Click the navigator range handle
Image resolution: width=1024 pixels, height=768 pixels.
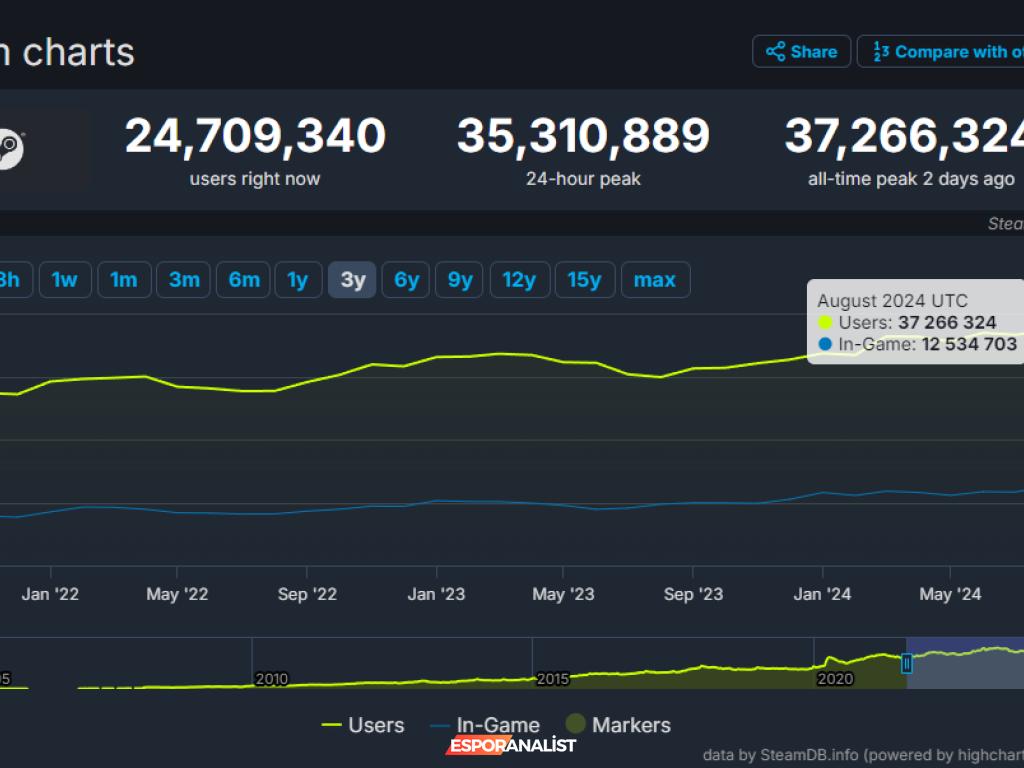(x=907, y=663)
